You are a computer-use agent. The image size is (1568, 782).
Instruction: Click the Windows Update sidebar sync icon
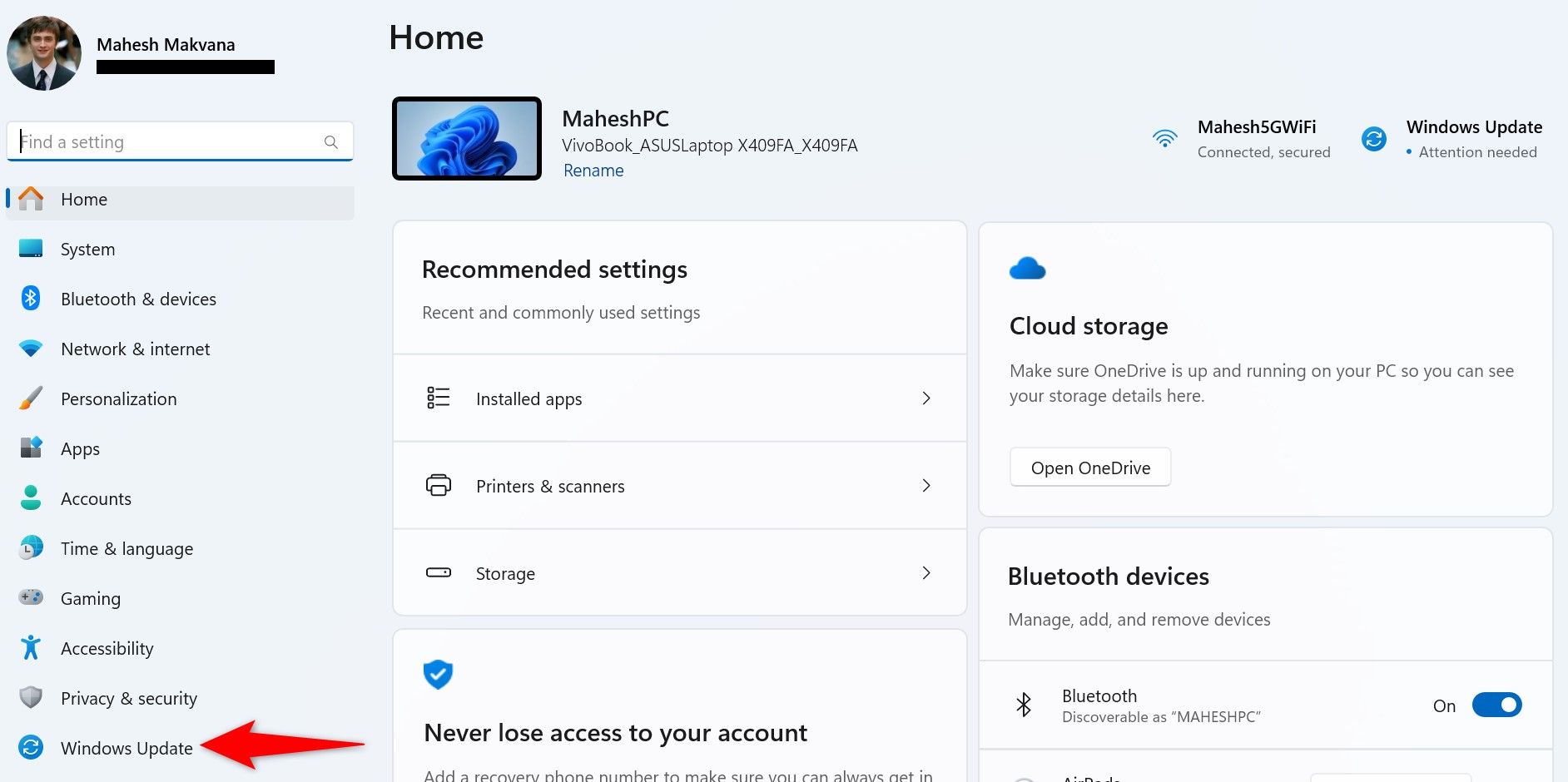[31, 747]
